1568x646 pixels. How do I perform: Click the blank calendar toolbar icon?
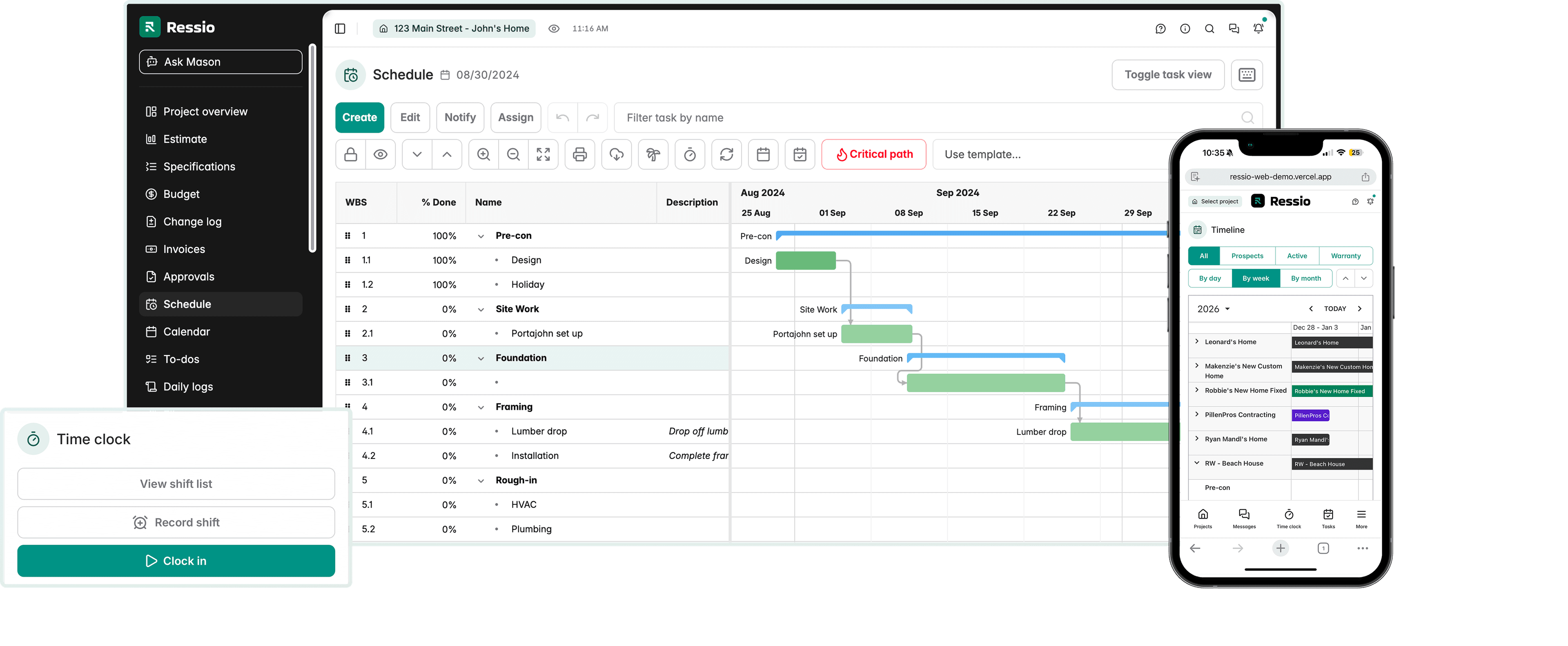[x=763, y=155]
